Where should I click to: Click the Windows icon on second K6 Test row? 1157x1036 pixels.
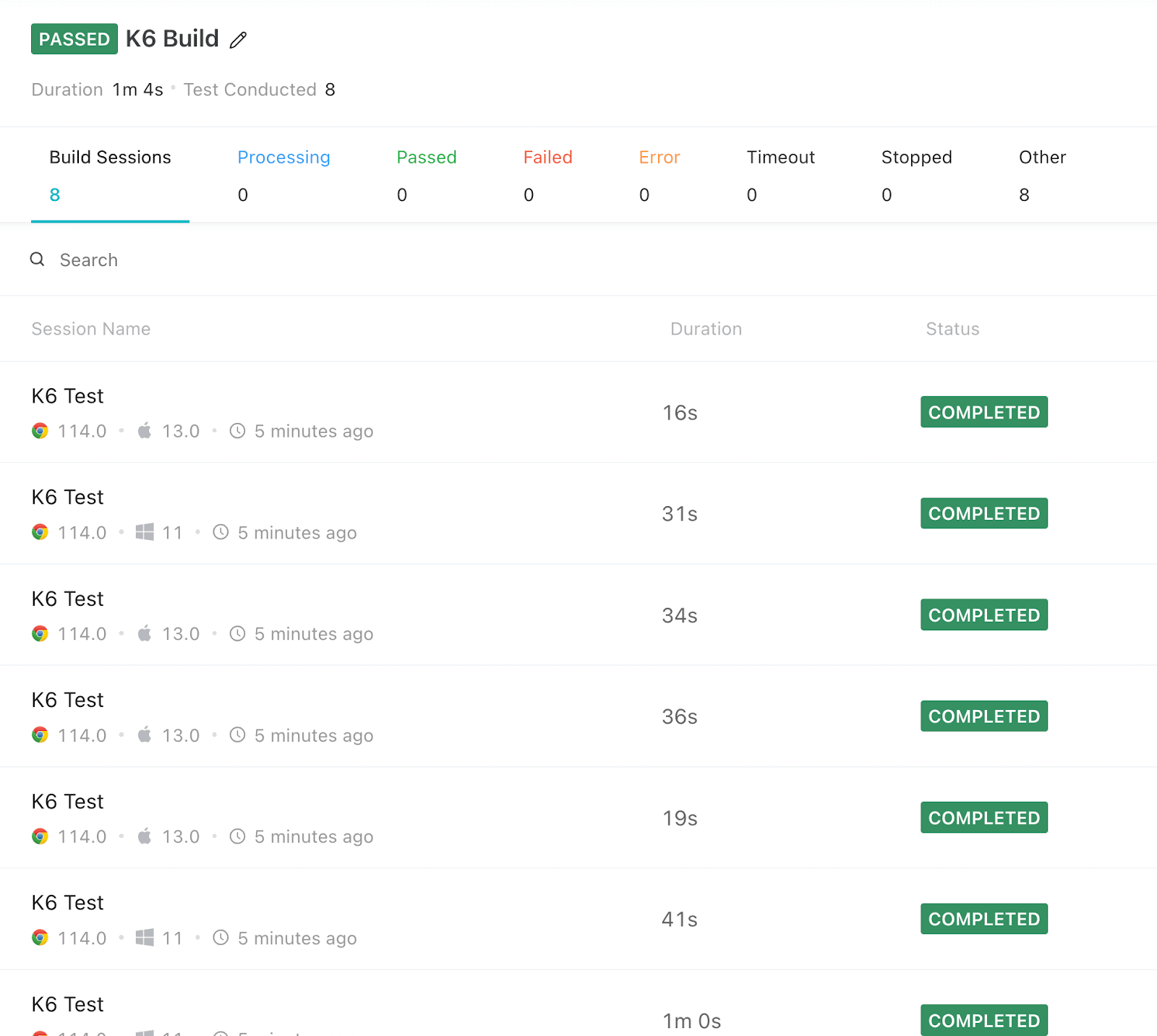146,532
